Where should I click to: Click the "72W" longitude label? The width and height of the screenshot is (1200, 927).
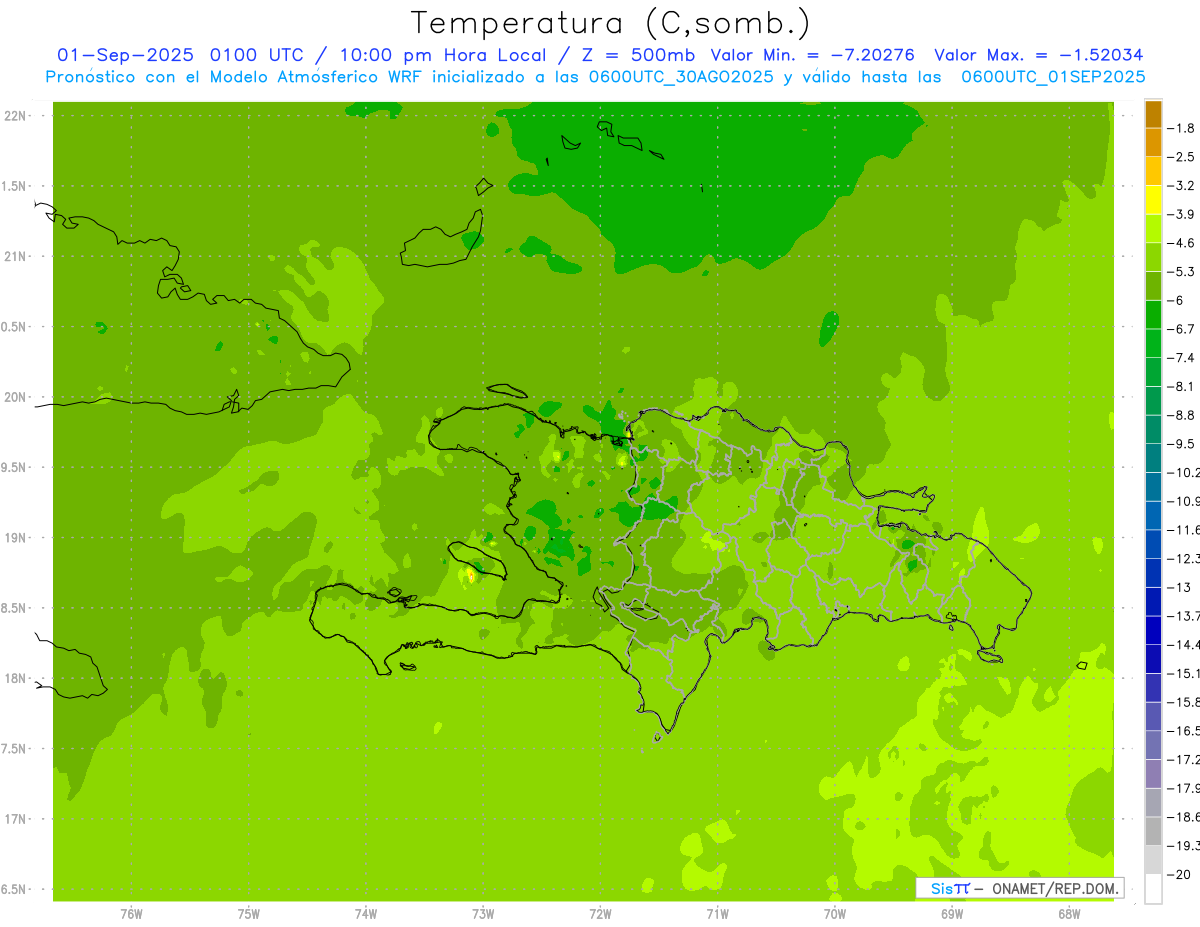tap(600, 914)
